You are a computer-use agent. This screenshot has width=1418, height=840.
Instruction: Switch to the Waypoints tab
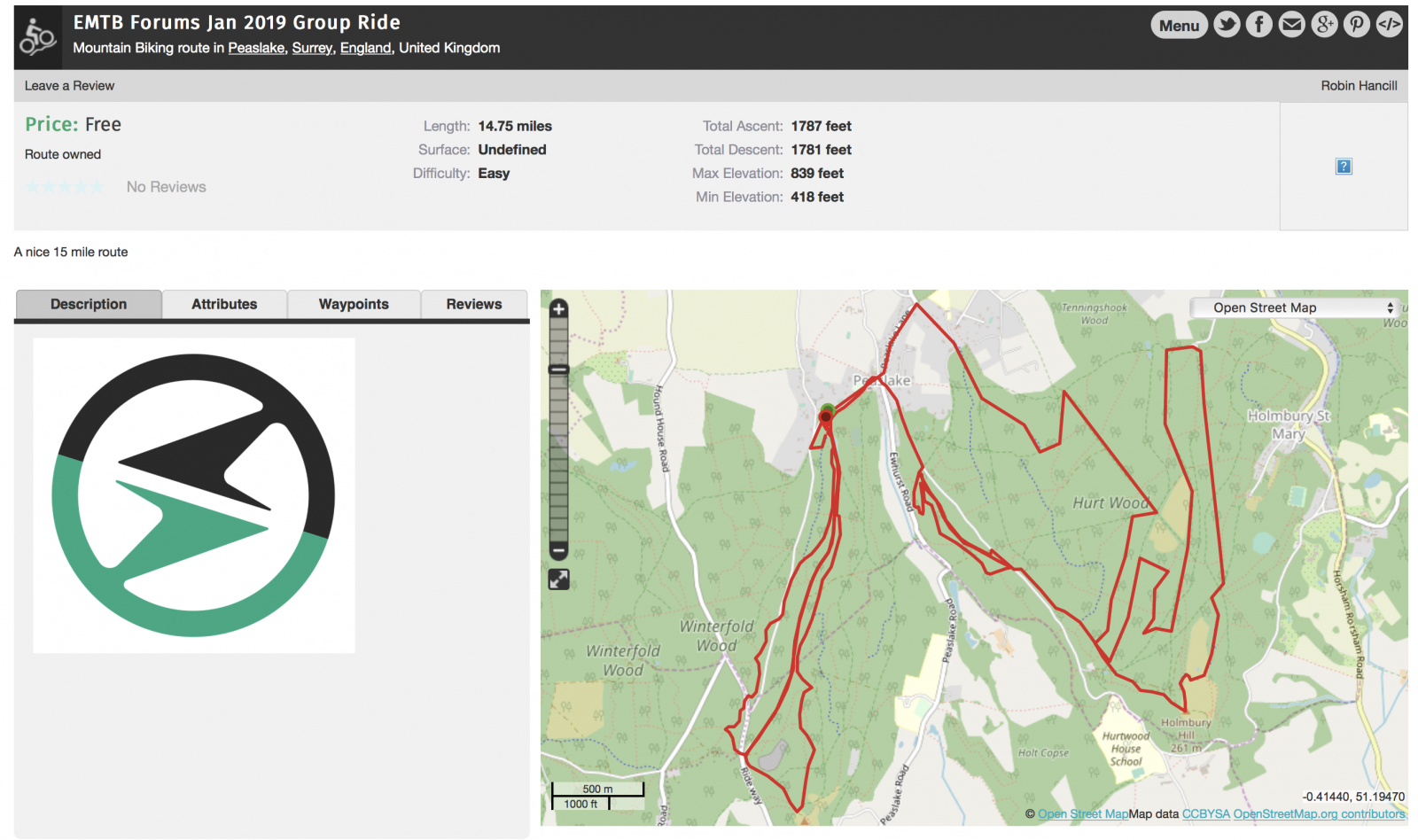(354, 304)
